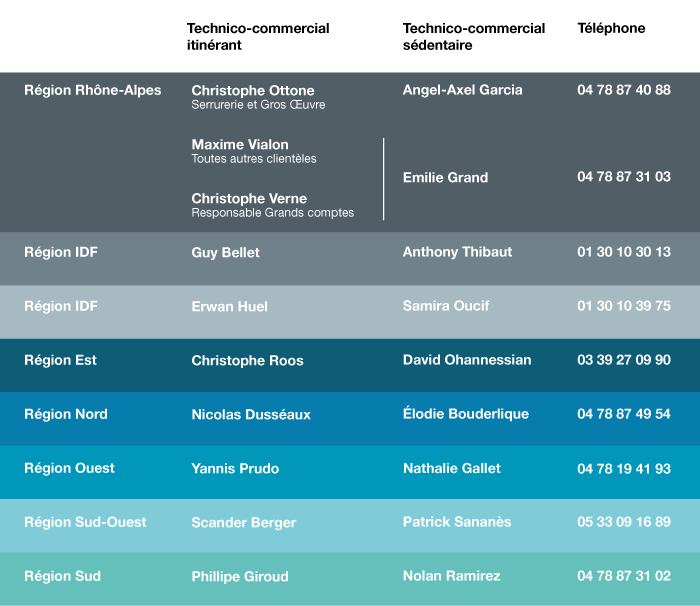Click the Région Nord label

point(66,414)
